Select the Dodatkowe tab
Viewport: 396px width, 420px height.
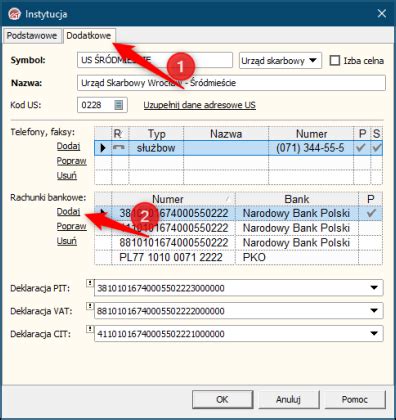click(x=89, y=36)
